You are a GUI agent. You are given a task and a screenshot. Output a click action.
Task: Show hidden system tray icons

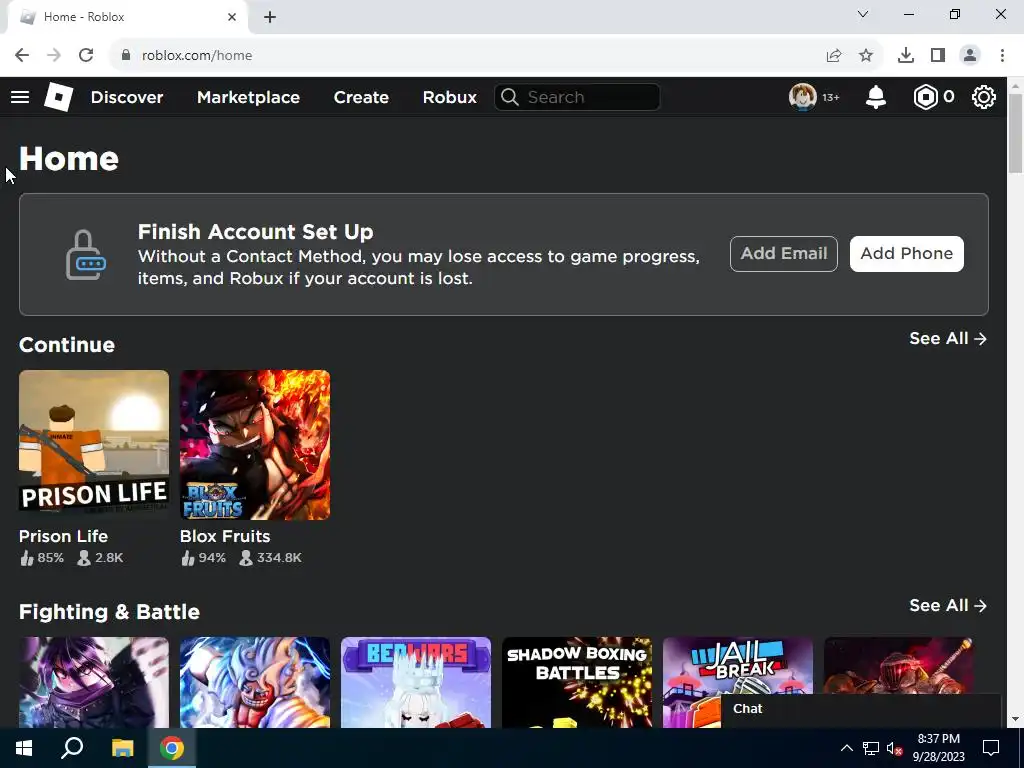pos(846,748)
